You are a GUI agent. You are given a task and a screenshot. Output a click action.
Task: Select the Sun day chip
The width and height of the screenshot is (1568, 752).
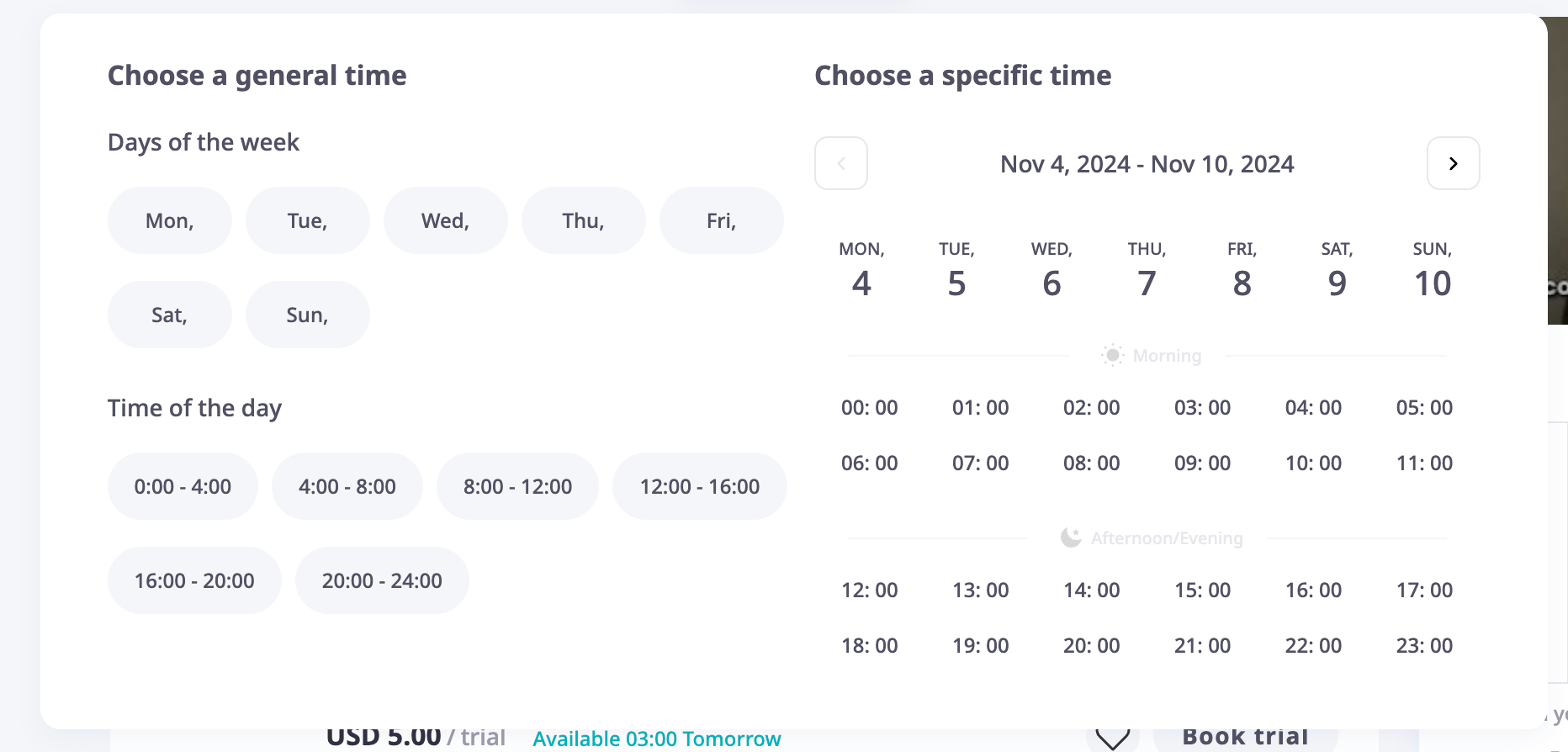click(307, 315)
